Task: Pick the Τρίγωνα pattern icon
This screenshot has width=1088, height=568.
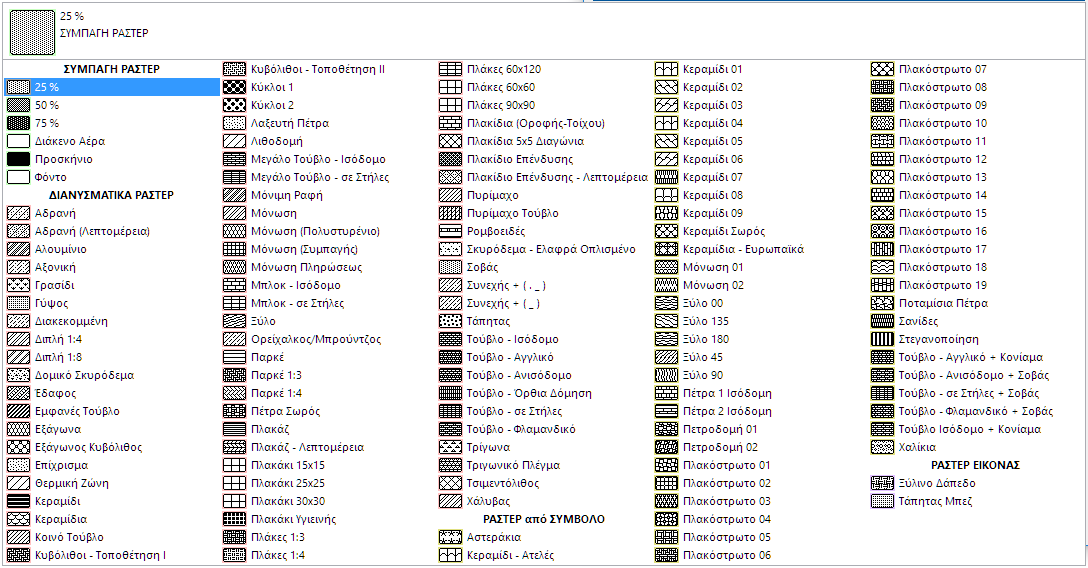Action: (x=450, y=447)
